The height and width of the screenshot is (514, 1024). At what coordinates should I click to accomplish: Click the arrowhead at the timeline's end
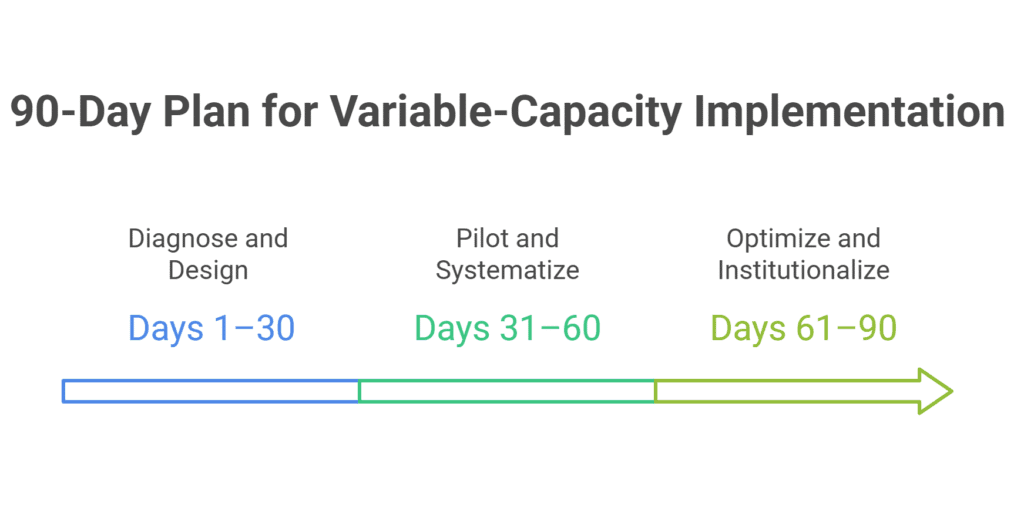(936, 391)
